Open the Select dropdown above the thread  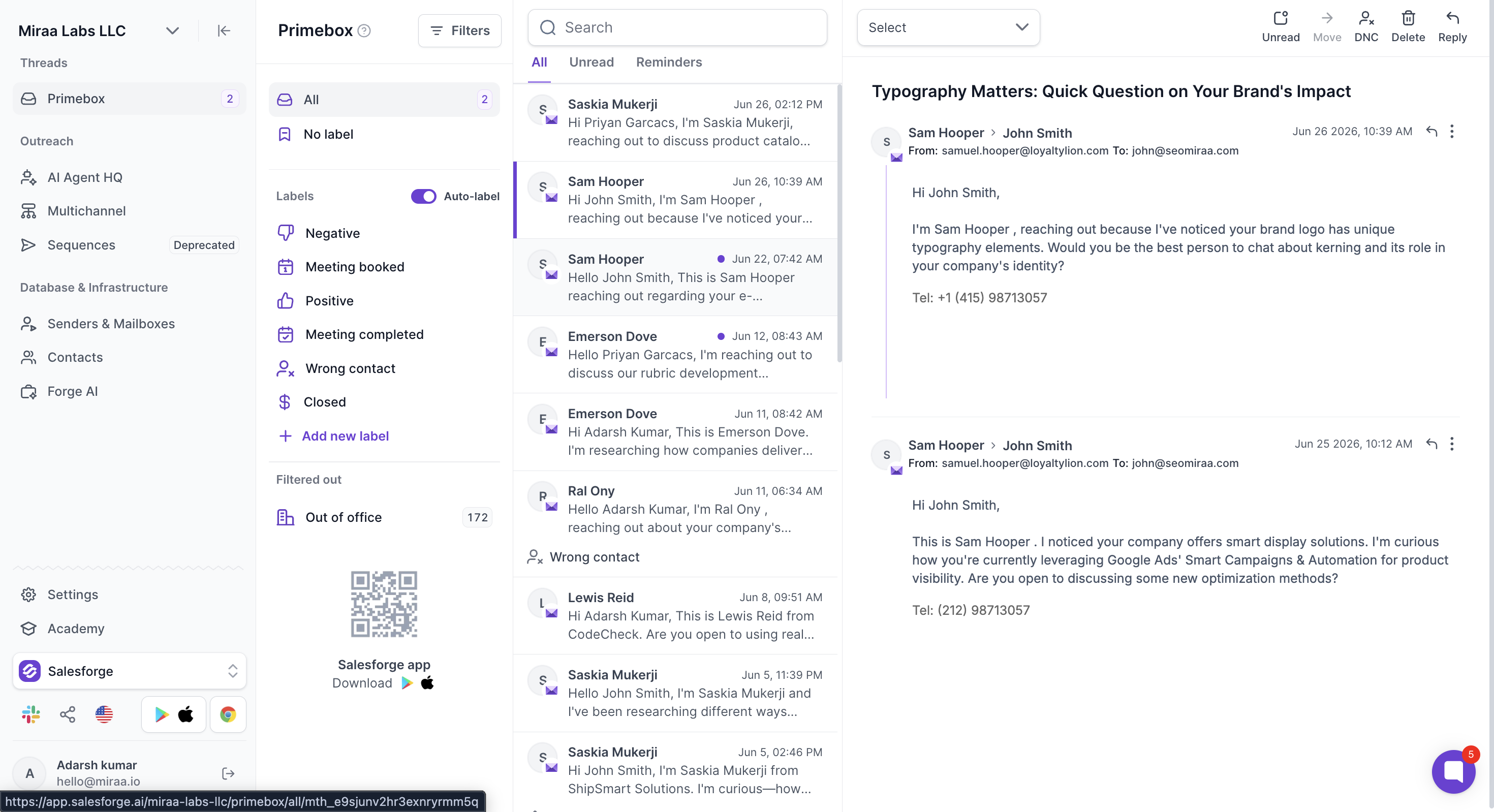click(x=948, y=27)
